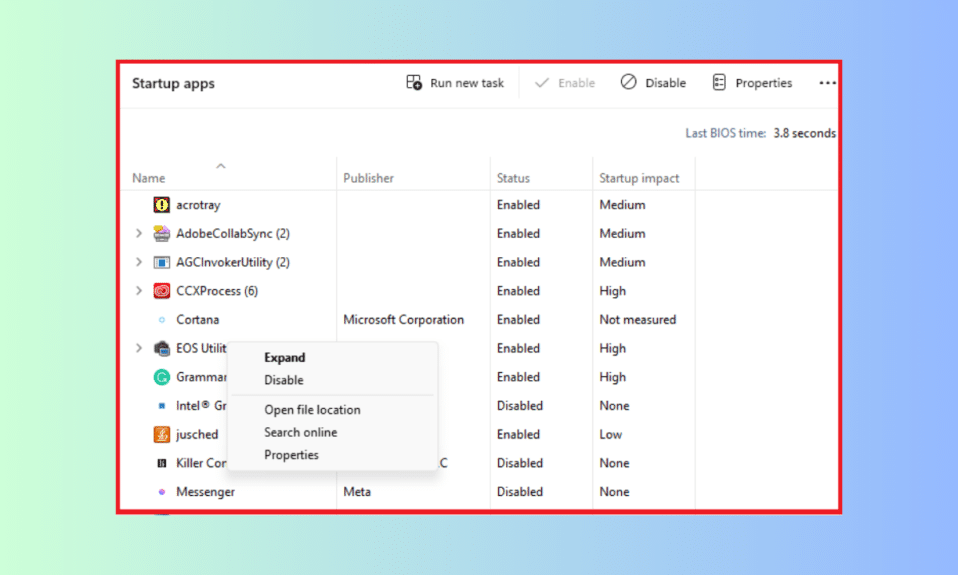Screen dimensions: 958x575
Task: Click the Startup apps heading
Action: click(x=174, y=84)
